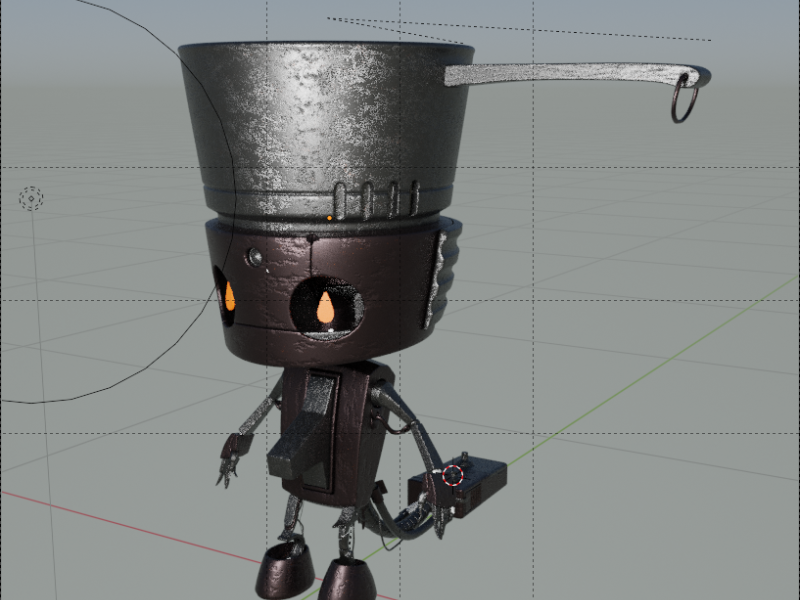The width and height of the screenshot is (800, 600).
Task: Click the orange origin dot on the pot
Action: point(330,216)
